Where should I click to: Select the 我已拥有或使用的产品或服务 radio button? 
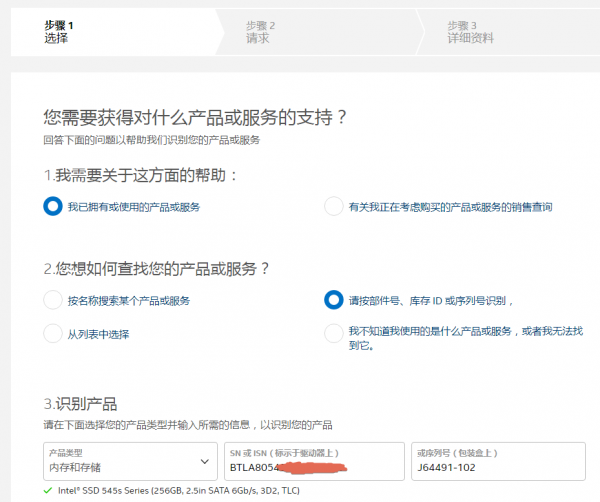(x=53, y=207)
